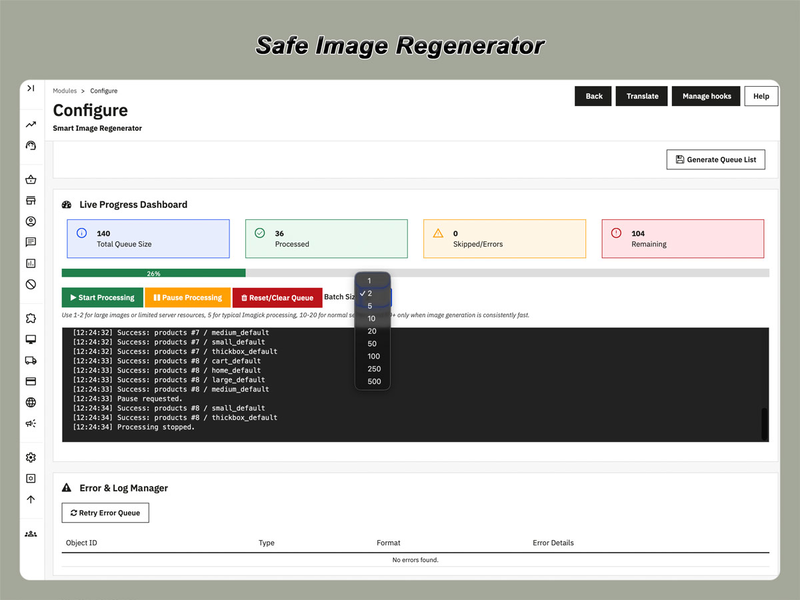
Task: Expand the collapsed sidebar menu arrow
Action: click(31, 88)
